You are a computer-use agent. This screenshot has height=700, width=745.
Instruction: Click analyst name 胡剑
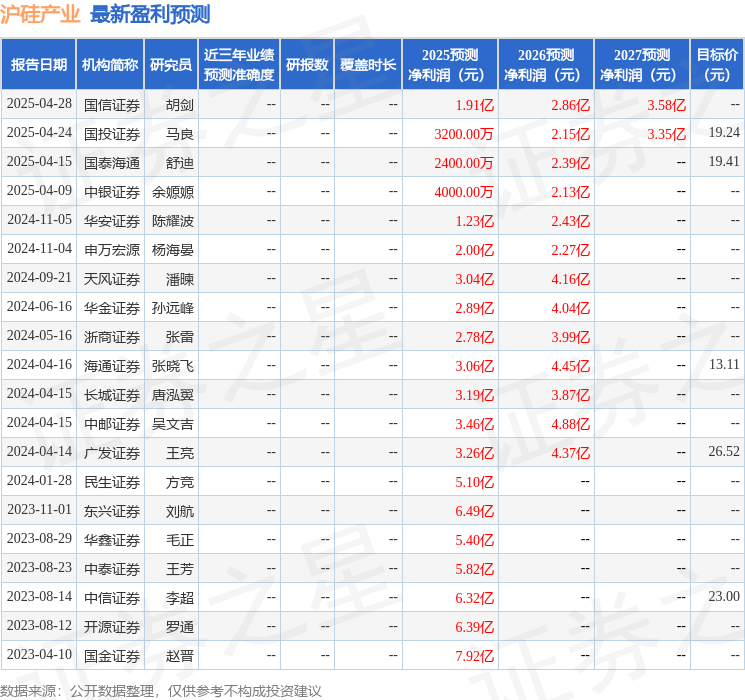tap(180, 105)
